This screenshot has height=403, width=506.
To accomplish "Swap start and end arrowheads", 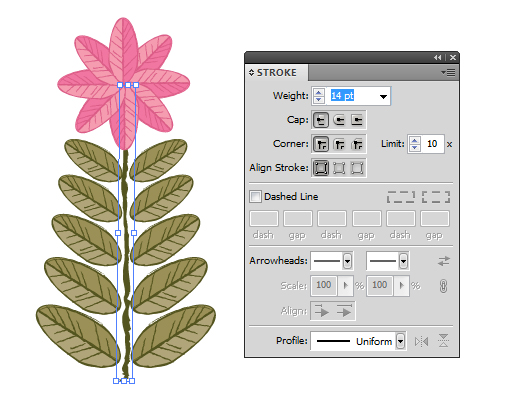I will (444, 261).
